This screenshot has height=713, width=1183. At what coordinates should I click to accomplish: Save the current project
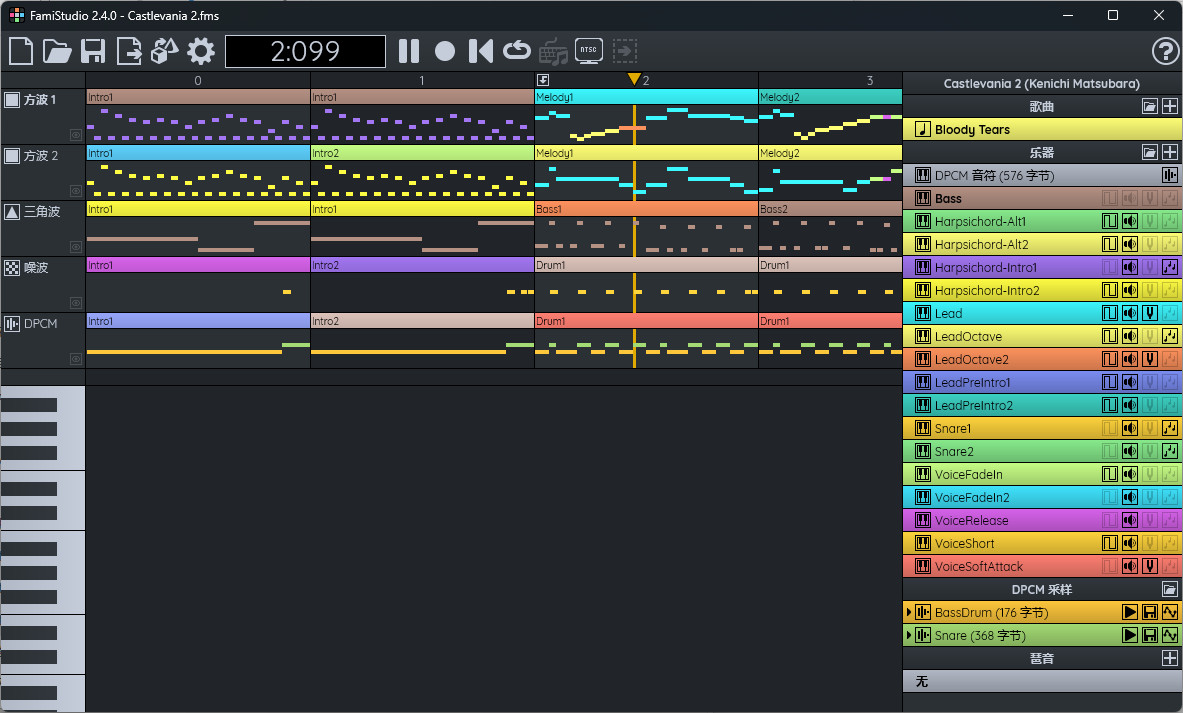point(93,51)
